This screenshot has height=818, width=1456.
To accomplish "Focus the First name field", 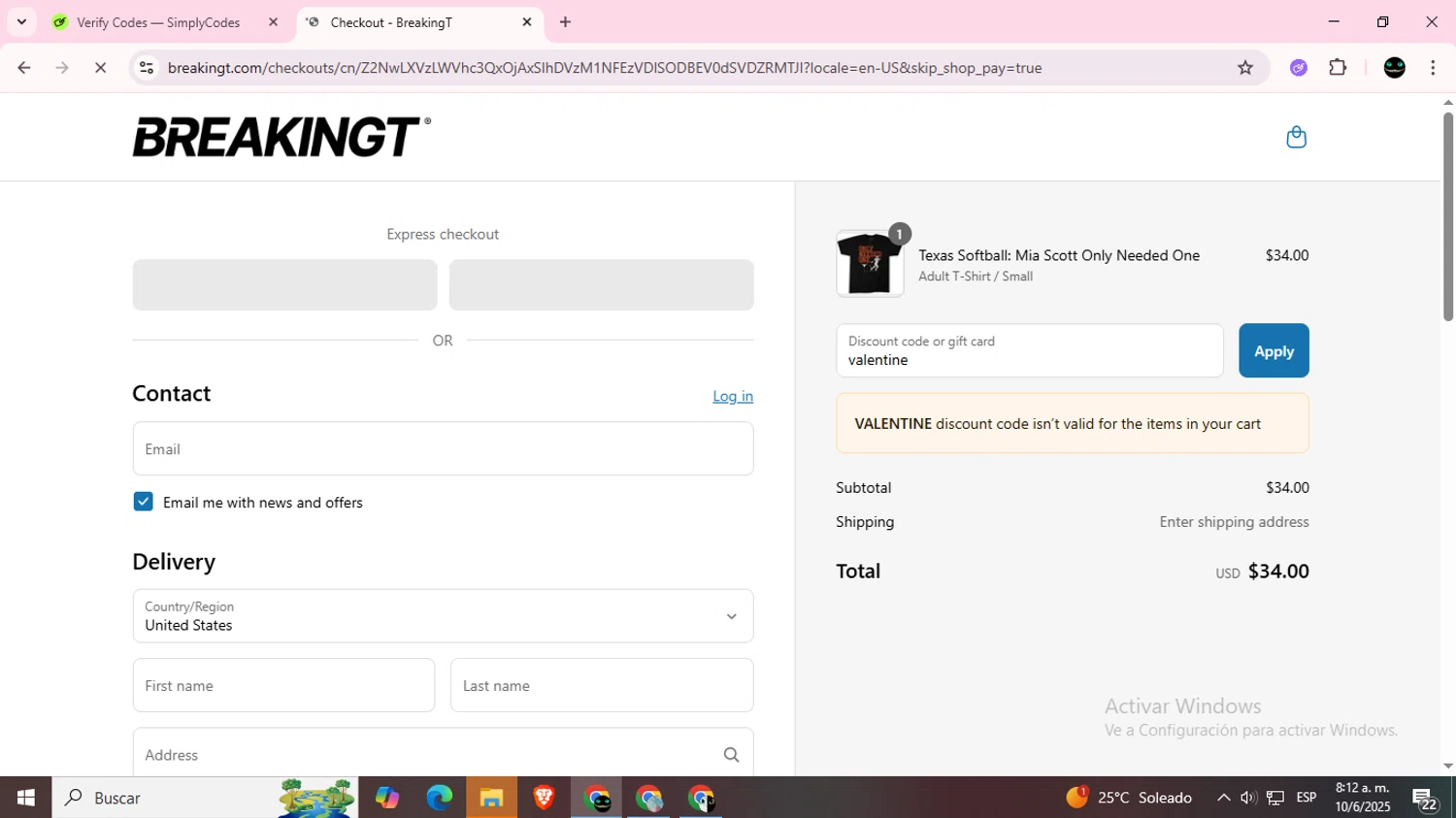I will 283,685.
